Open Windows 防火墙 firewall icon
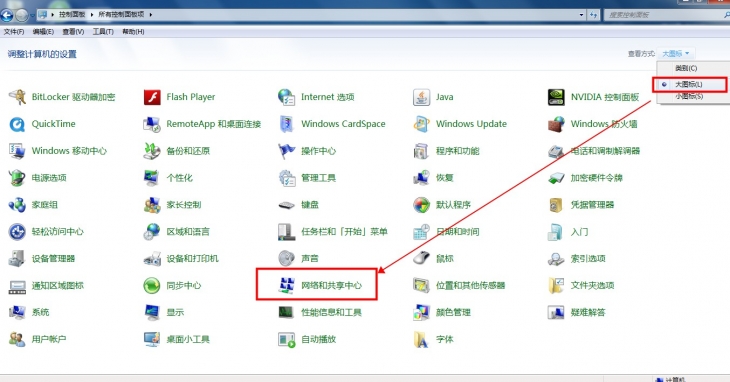Image resolution: width=730 pixels, height=382 pixels. [556, 124]
